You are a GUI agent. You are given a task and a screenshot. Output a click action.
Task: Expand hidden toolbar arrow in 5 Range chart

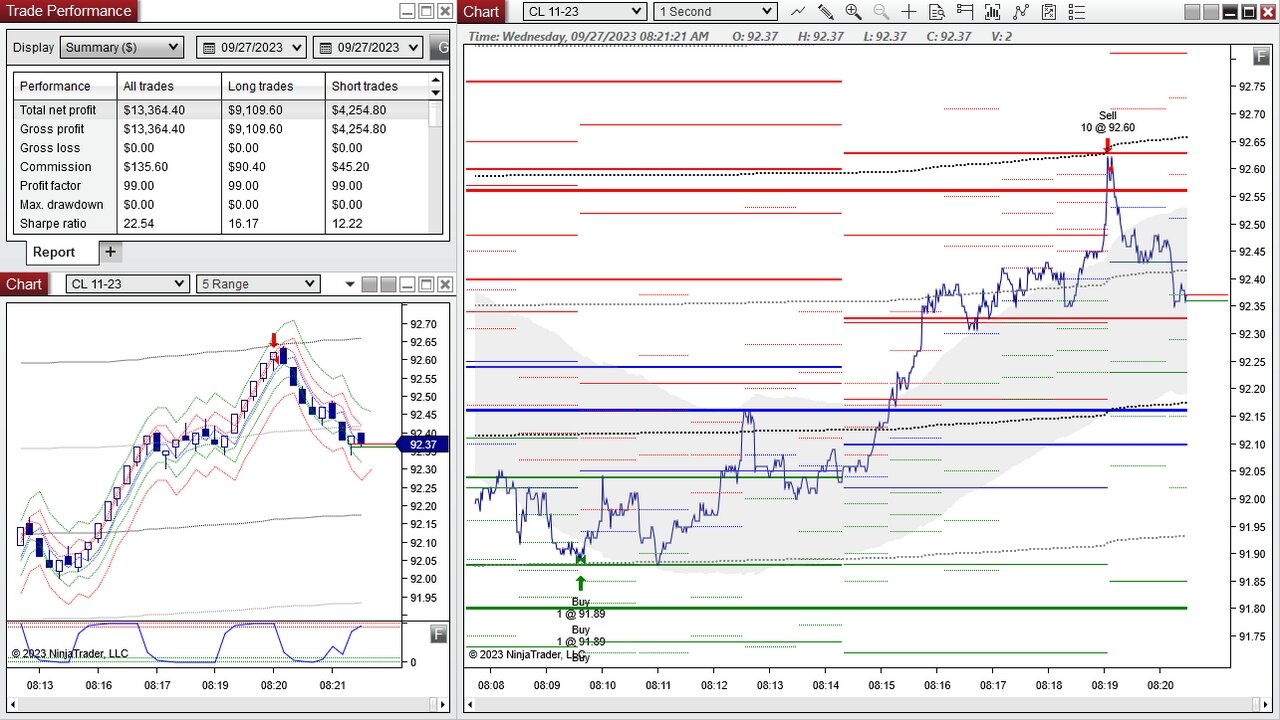349,285
